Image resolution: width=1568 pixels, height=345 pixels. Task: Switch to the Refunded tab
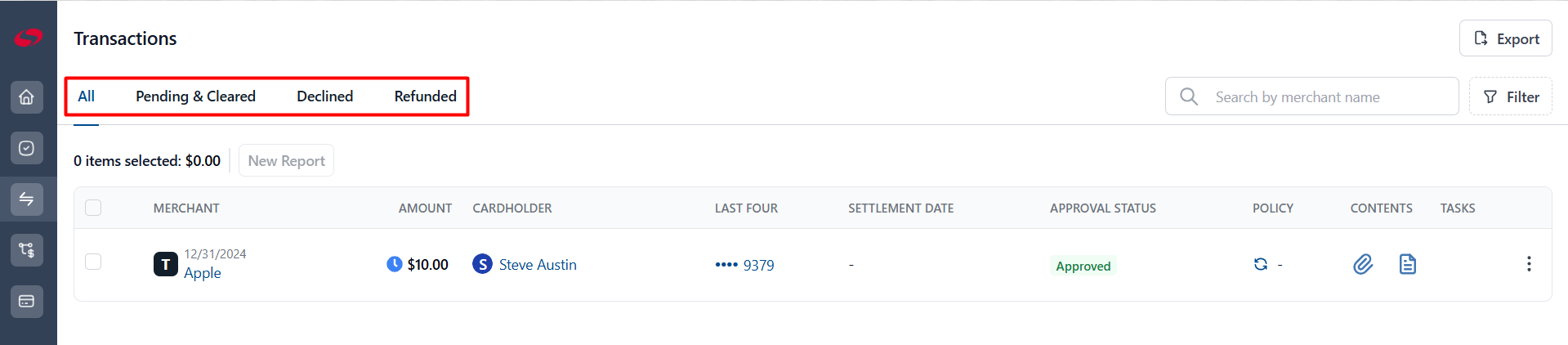coord(426,96)
